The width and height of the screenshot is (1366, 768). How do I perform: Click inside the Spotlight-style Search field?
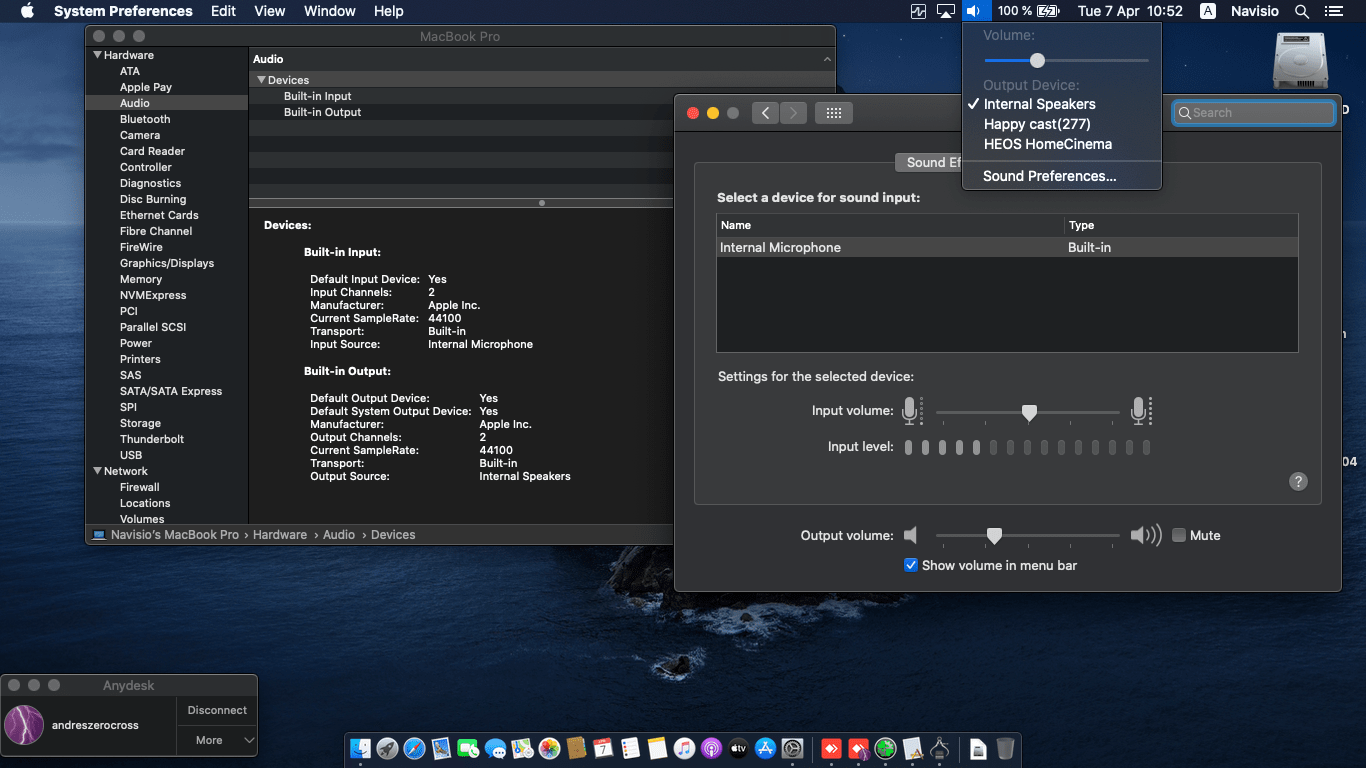pyautogui.click(x=1253, y=112)
